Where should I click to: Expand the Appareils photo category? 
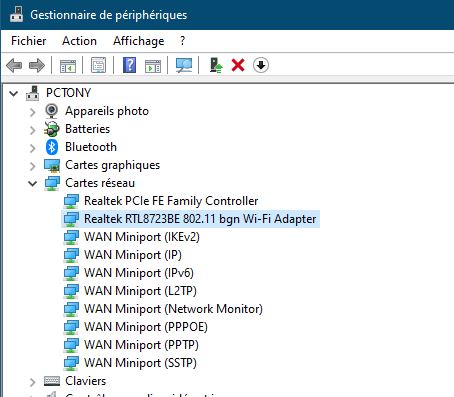point(33,112)
